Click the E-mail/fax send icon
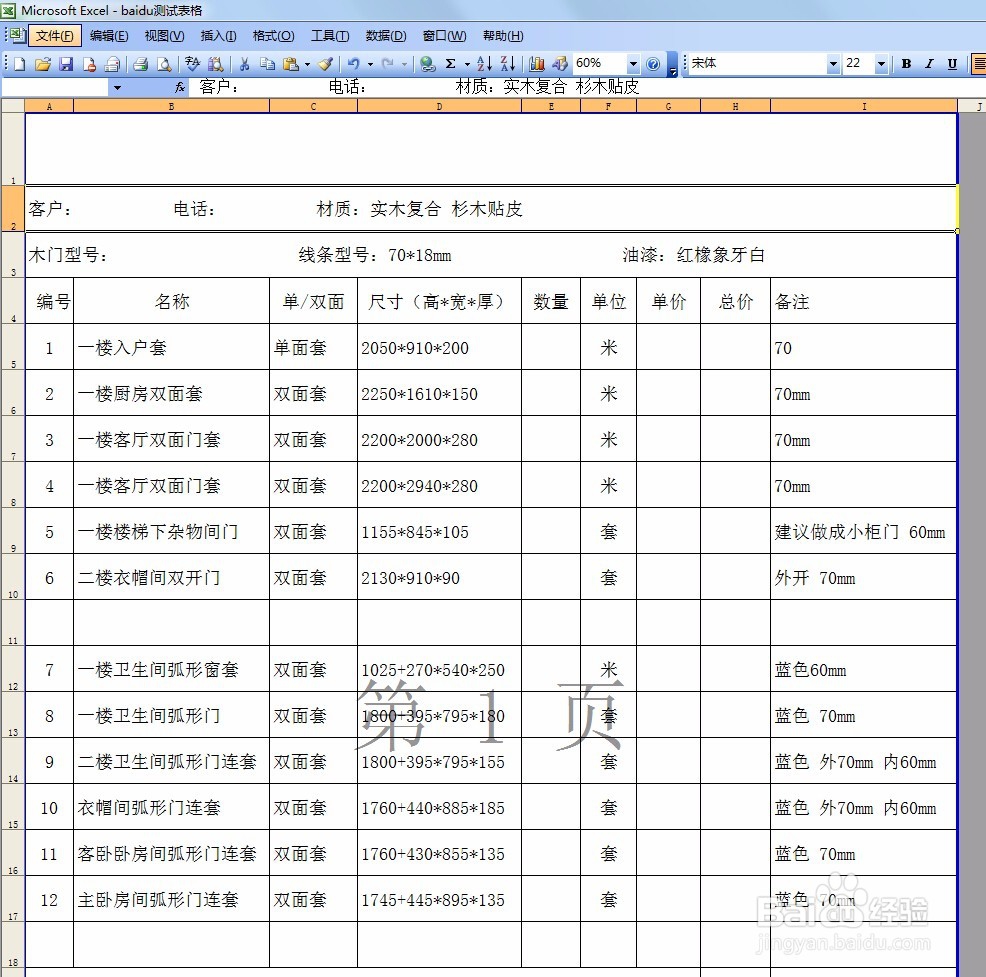The image size is (986, 977). (x=113, y=63)
